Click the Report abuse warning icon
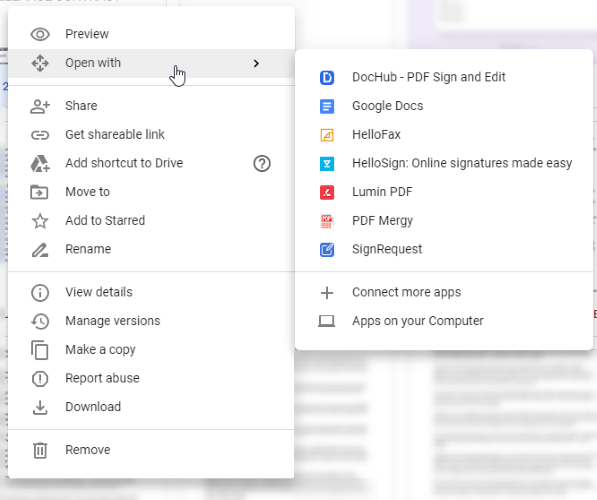Viewport: 597px width, 500px height. [40, 379]
